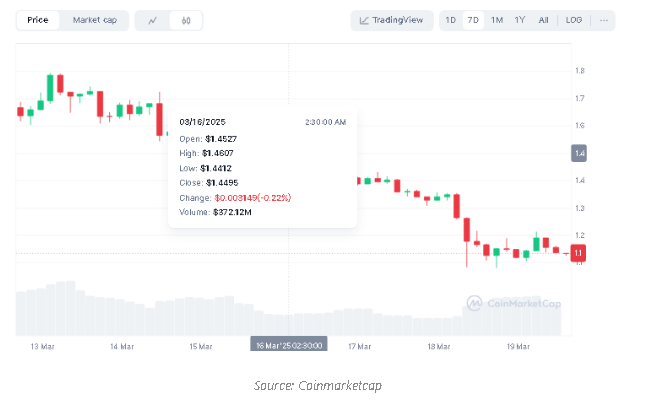Open the TradingView chart

[x=392, y=20]
